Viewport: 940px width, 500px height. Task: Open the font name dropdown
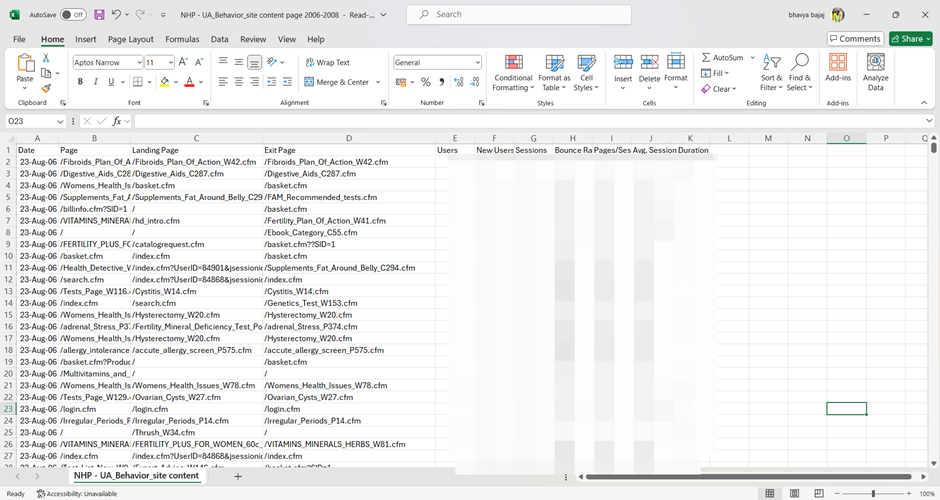click(x=136, y=62)
